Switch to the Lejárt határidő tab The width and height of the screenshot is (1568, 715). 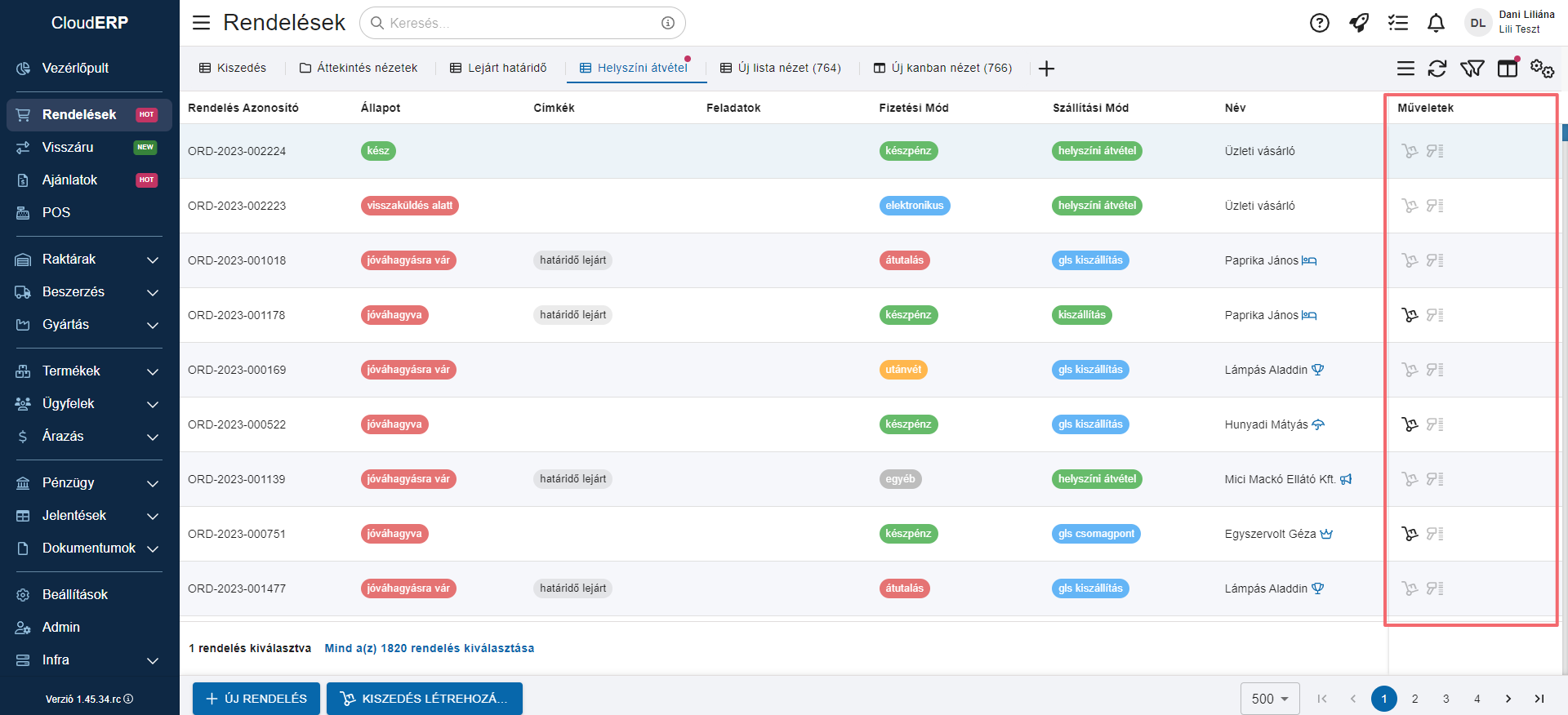pos(498,68)
